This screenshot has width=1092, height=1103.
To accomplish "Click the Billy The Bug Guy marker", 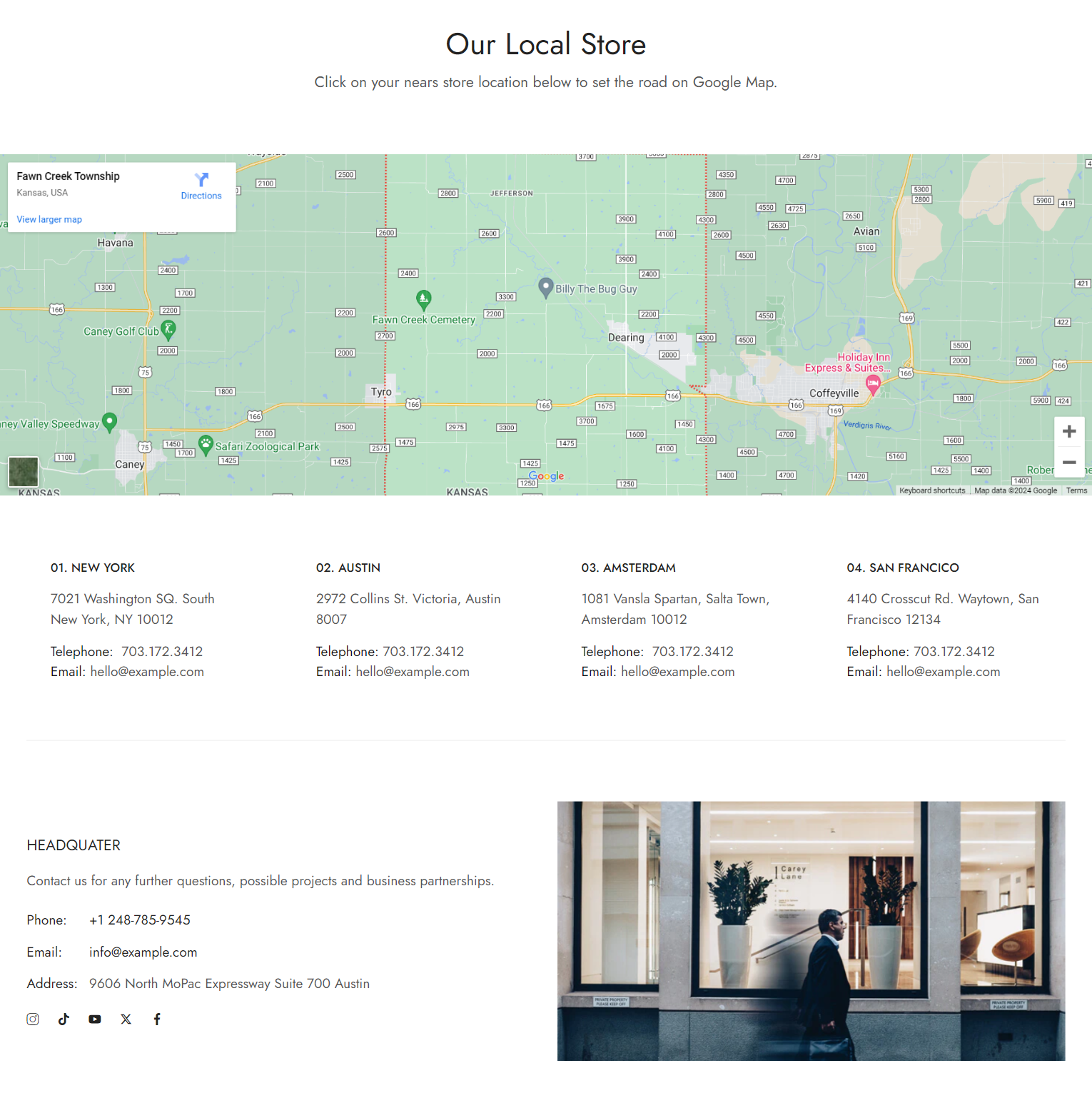I will pos(546,287).
